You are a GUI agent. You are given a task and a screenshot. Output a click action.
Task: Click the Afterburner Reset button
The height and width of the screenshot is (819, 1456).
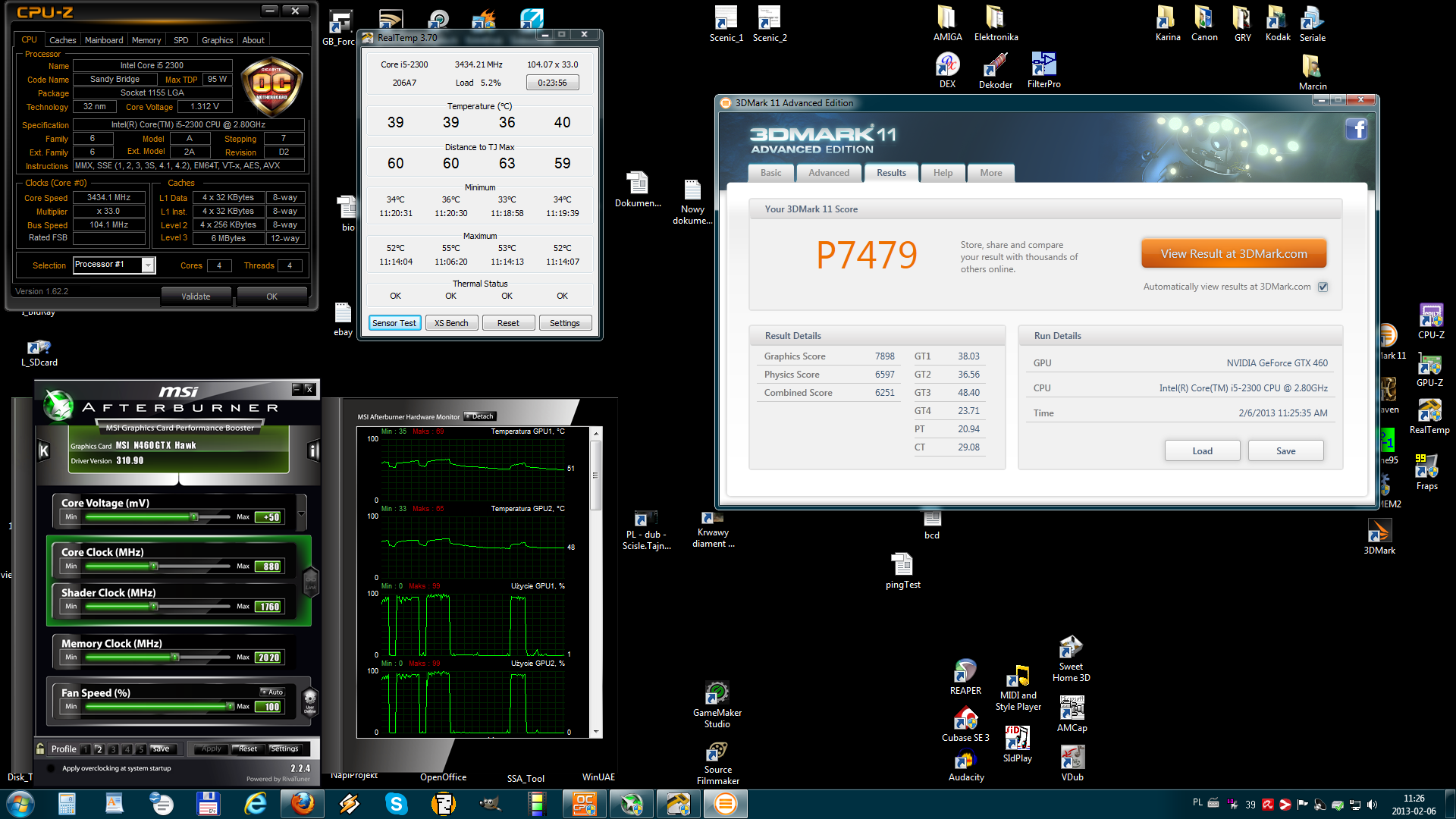tap(248, 748)
